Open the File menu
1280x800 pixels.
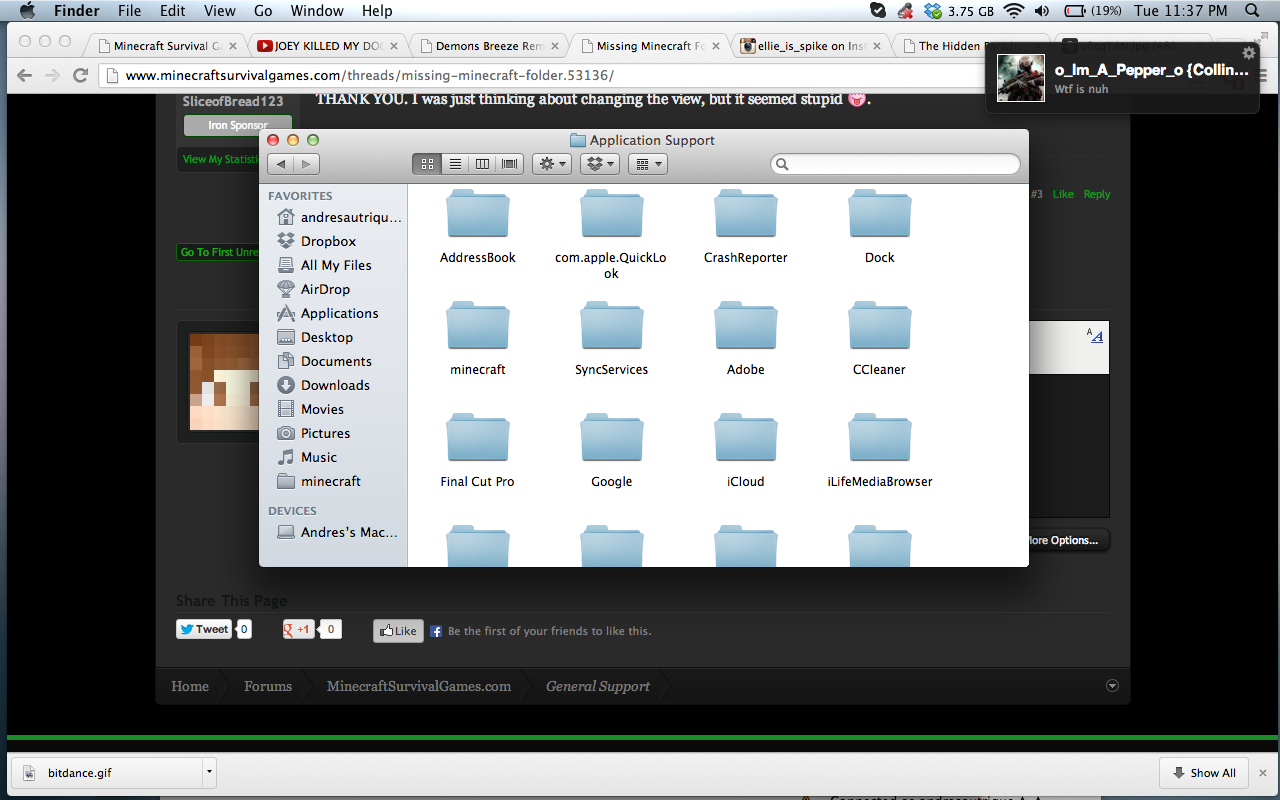coord(129,11)
